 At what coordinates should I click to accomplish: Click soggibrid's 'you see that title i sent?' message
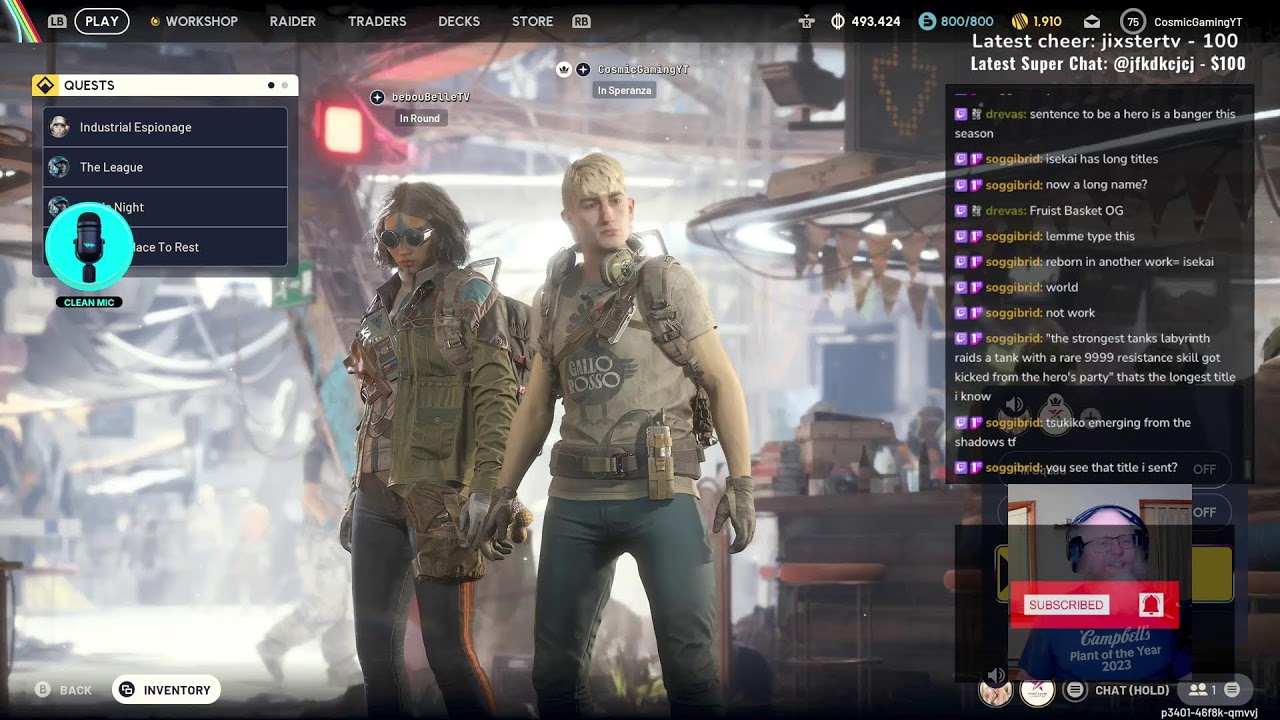1066,468
